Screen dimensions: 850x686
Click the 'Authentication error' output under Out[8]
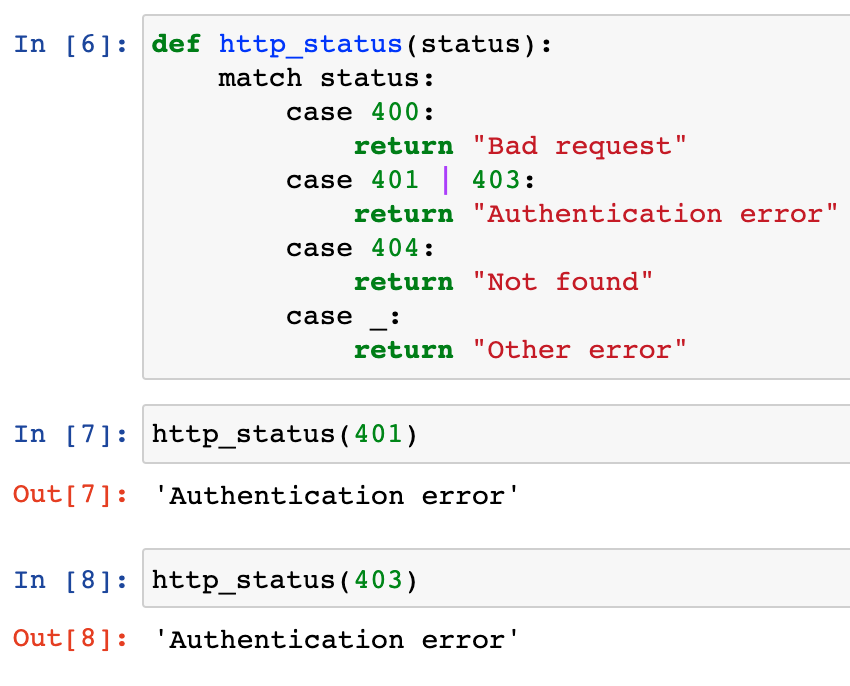(338, 640)
